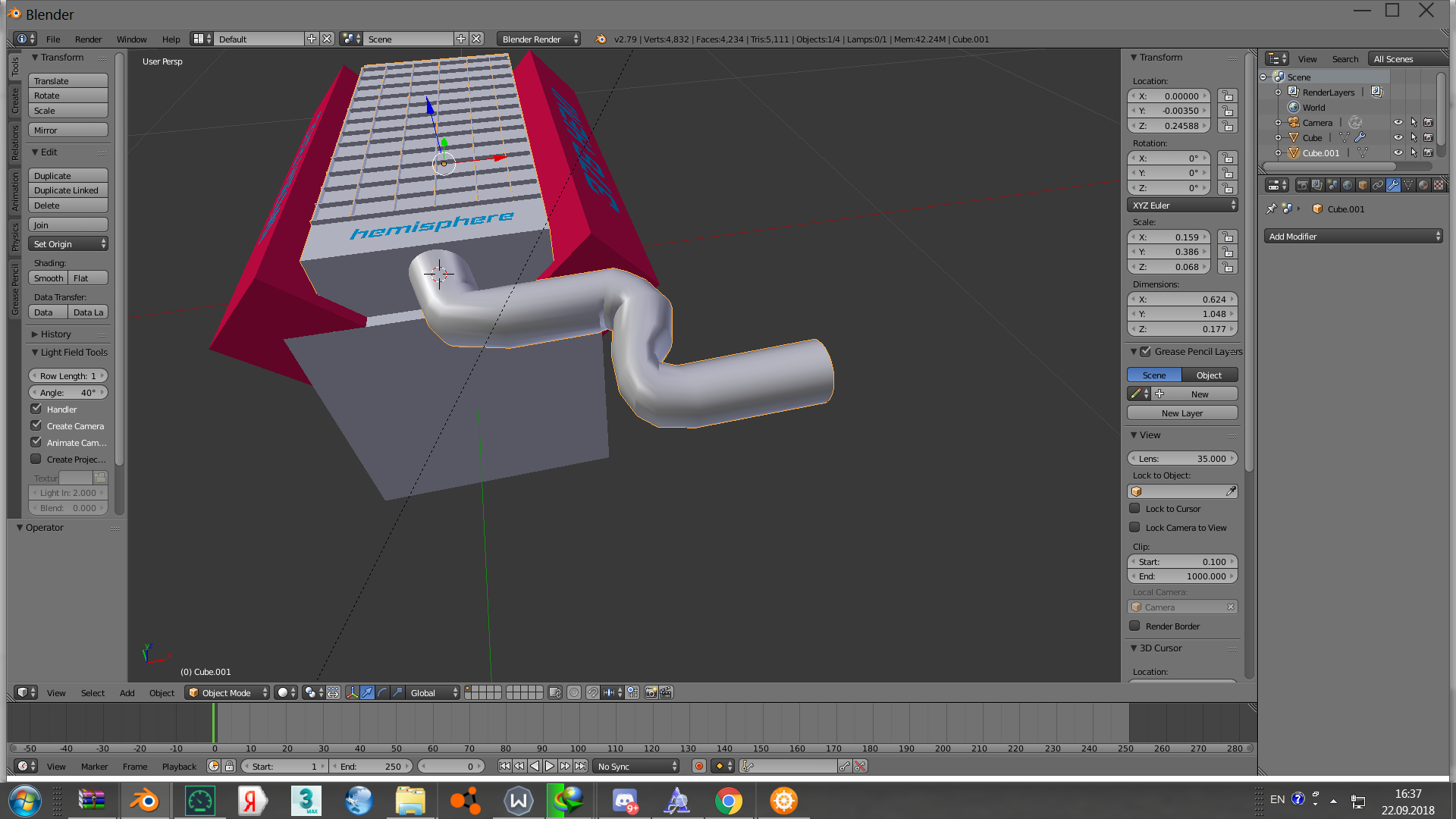Switch to the Physics tab in tool shelf

coord(14,237)
